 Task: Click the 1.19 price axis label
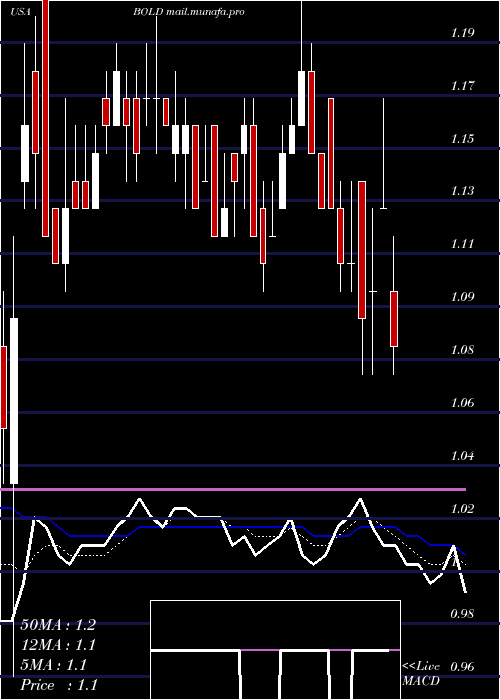pos(462,33)
